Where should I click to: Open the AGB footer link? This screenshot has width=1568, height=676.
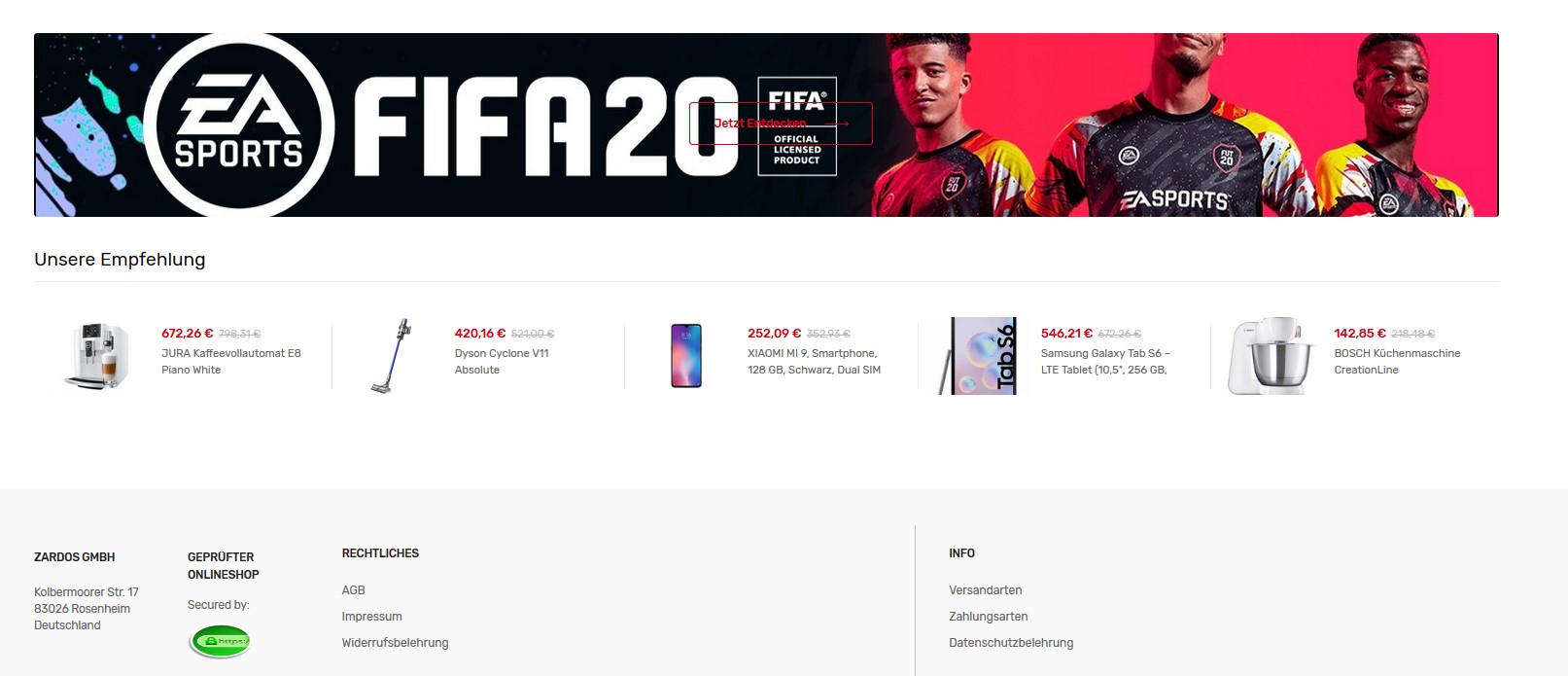click(354, 590)
